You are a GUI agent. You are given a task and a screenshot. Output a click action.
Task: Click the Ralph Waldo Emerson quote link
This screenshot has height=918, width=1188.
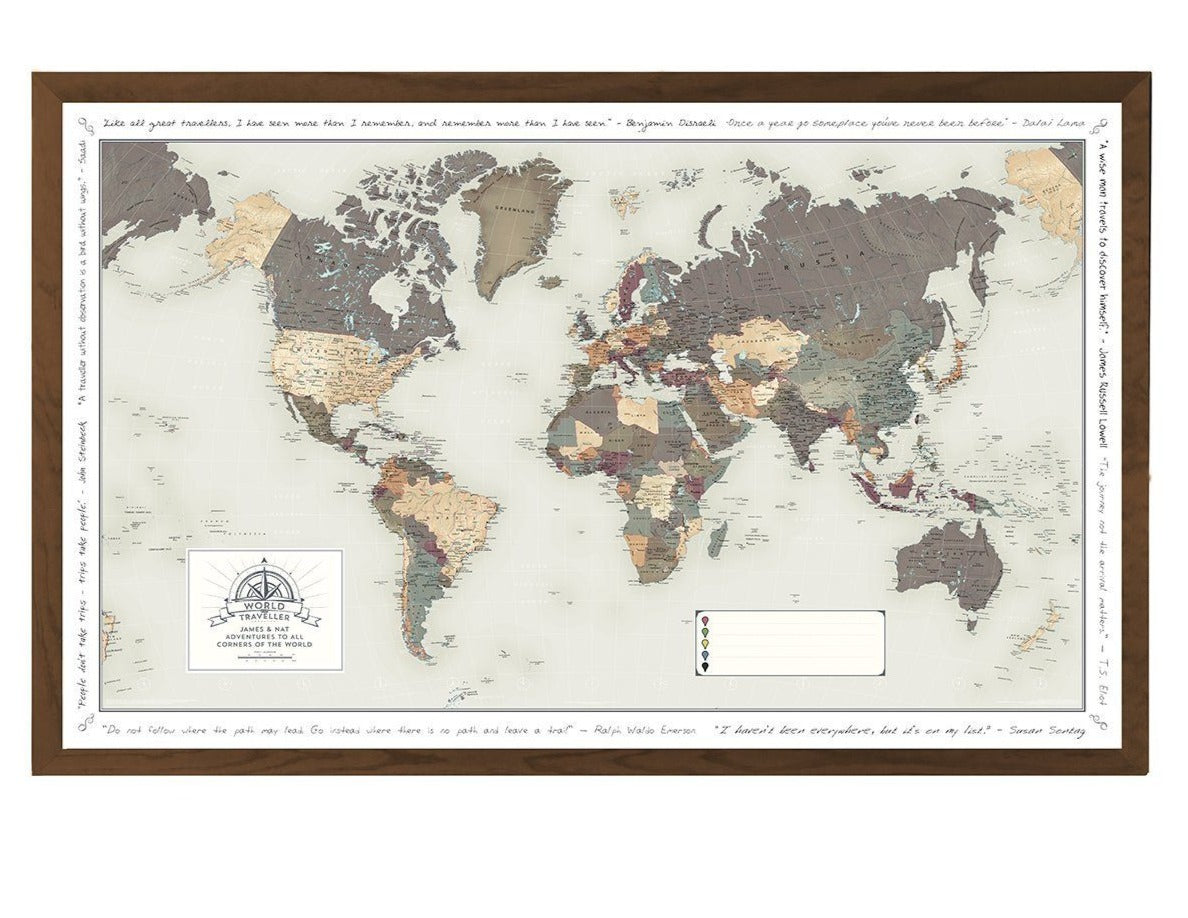400,730
